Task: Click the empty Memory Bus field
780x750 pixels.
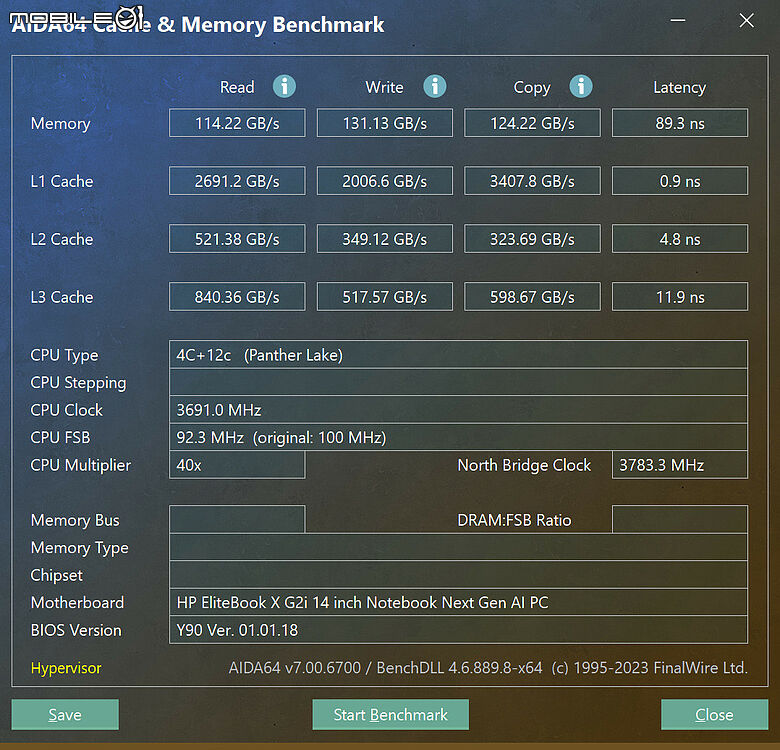Action: tap(237, 520)
